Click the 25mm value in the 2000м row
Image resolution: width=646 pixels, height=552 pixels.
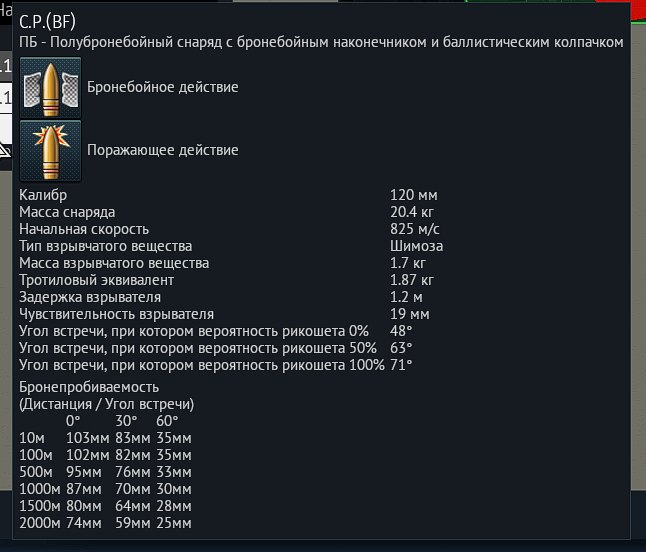(174, 523)
